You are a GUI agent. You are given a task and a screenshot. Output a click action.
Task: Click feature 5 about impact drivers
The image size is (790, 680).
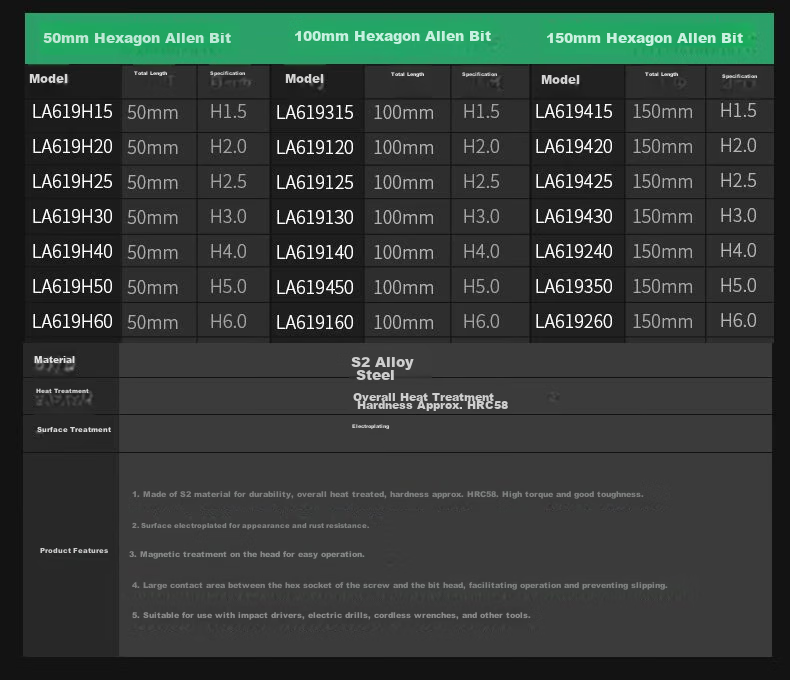(331, 615)
